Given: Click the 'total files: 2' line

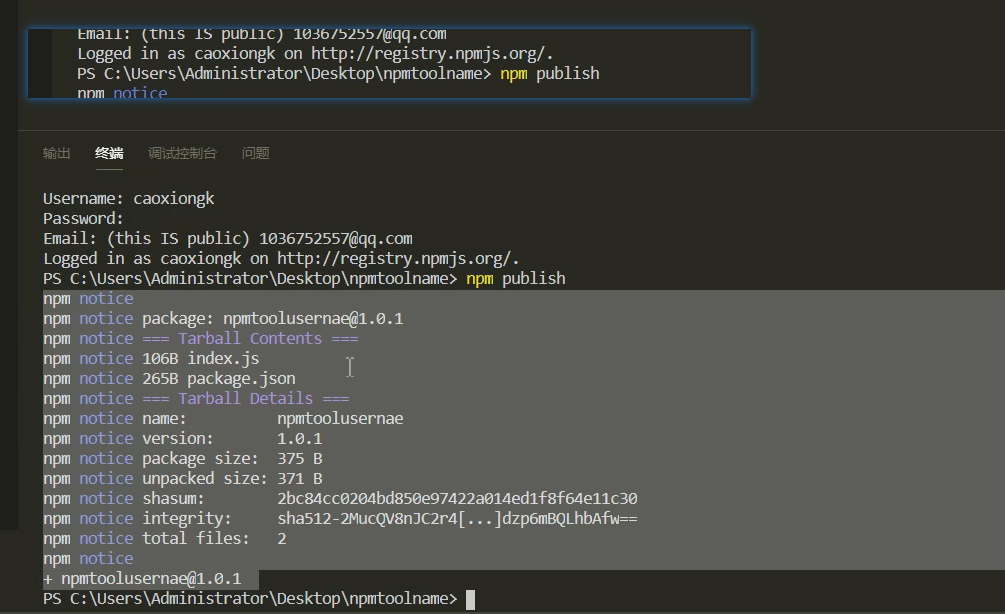Looking at the screenshot, I should coord(165,538).
